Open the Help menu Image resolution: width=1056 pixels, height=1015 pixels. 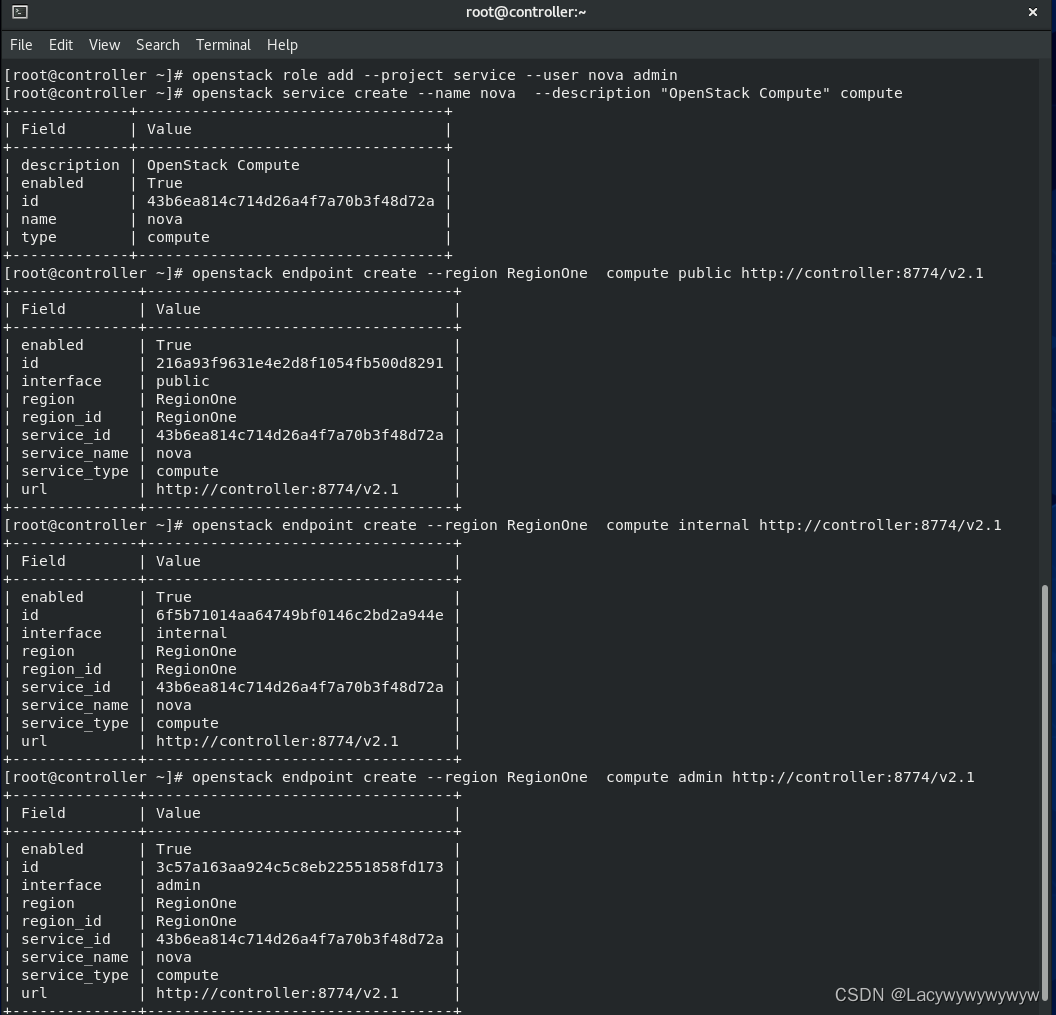[282, 45]
